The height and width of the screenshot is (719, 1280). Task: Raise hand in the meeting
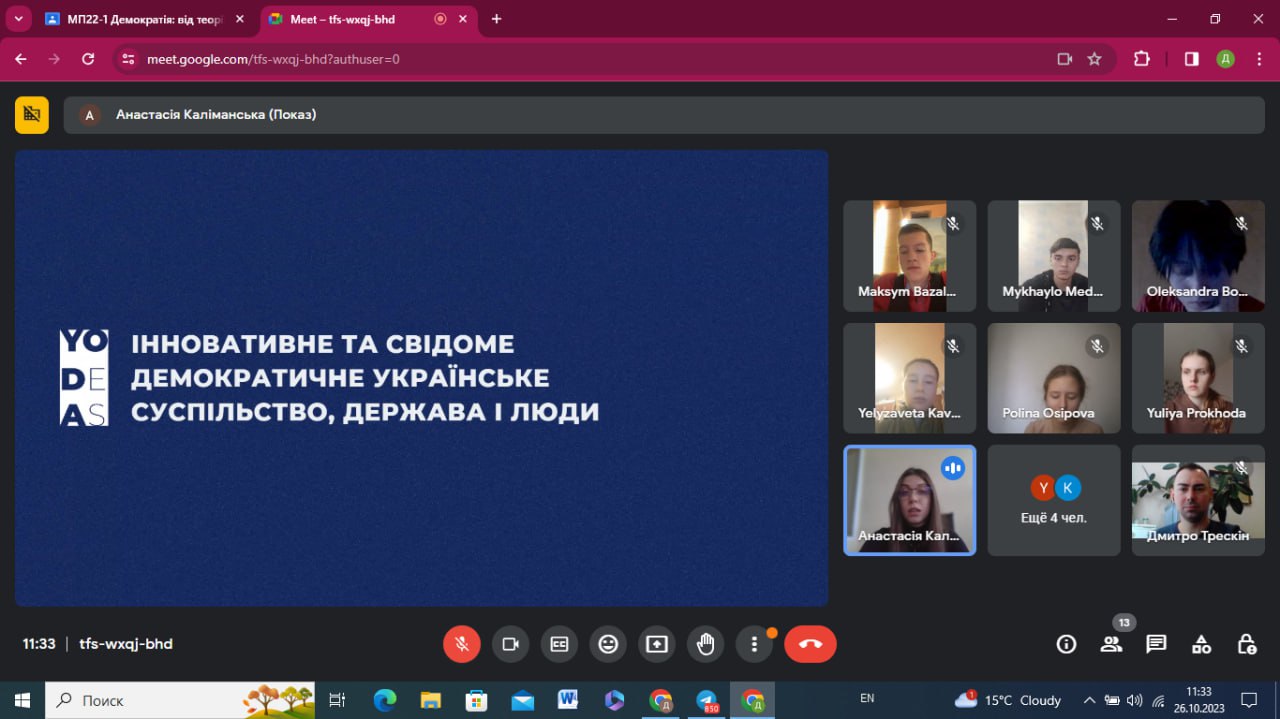pyautogui.click(x=706, y=644)
